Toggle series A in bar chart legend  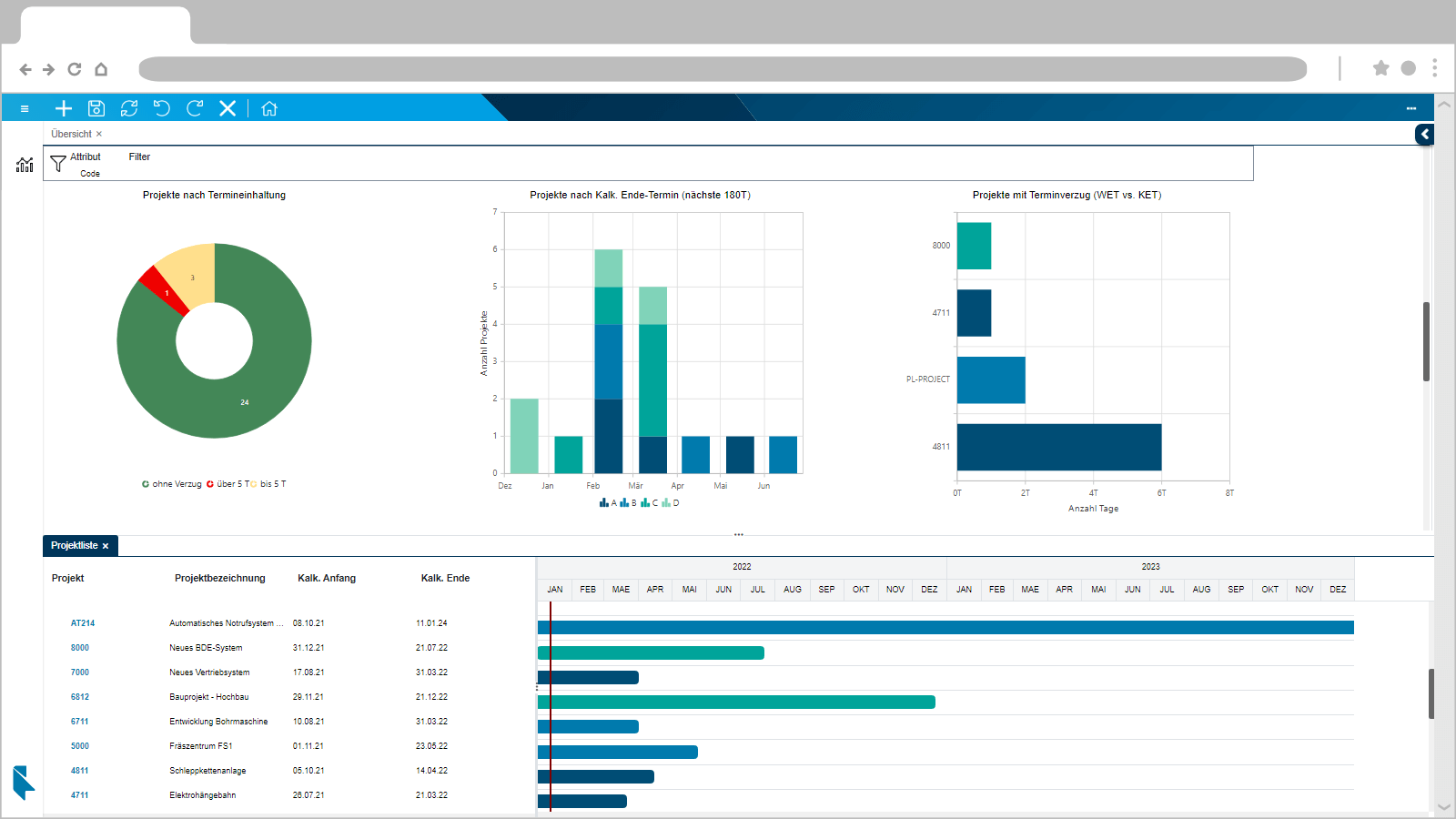[x=608, y=502]
